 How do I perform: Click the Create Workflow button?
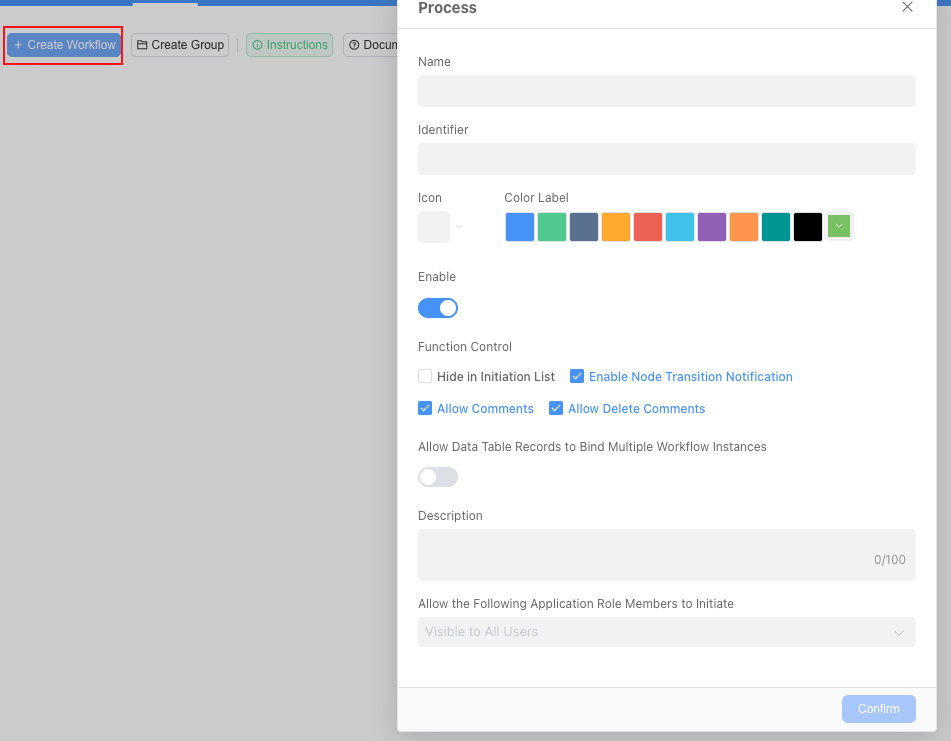[x=64, y=45]
